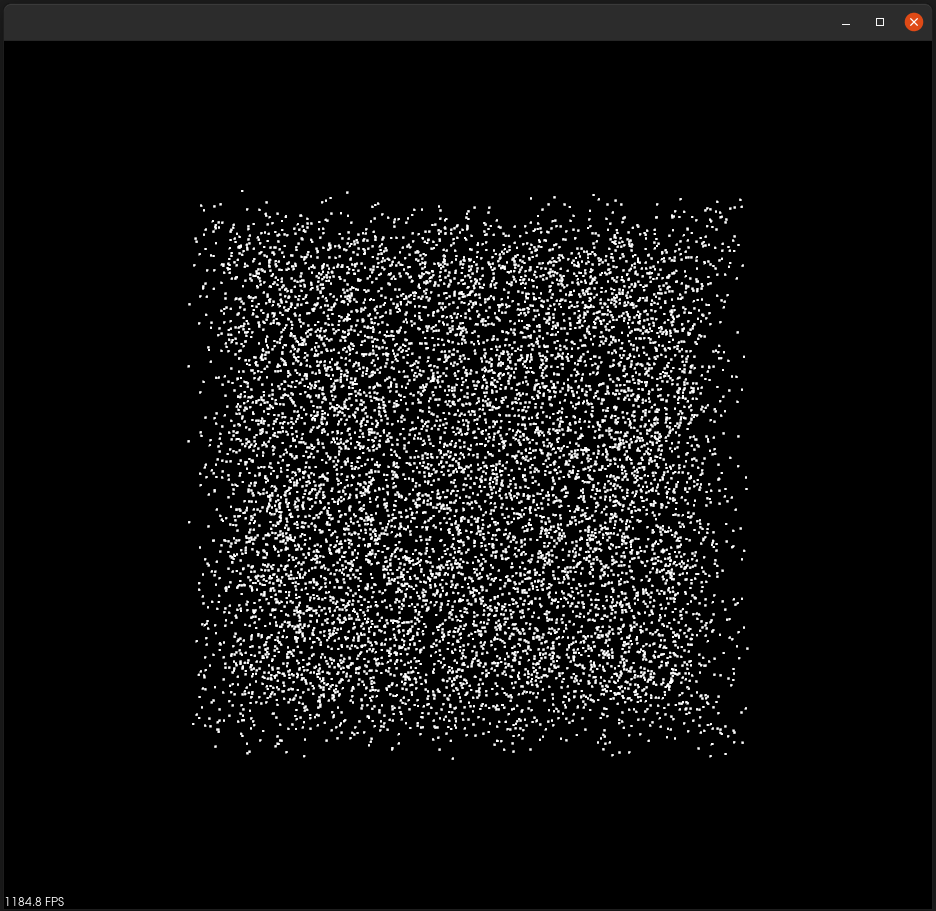Click the 1184.8 FPS counter text

(34, 901)
